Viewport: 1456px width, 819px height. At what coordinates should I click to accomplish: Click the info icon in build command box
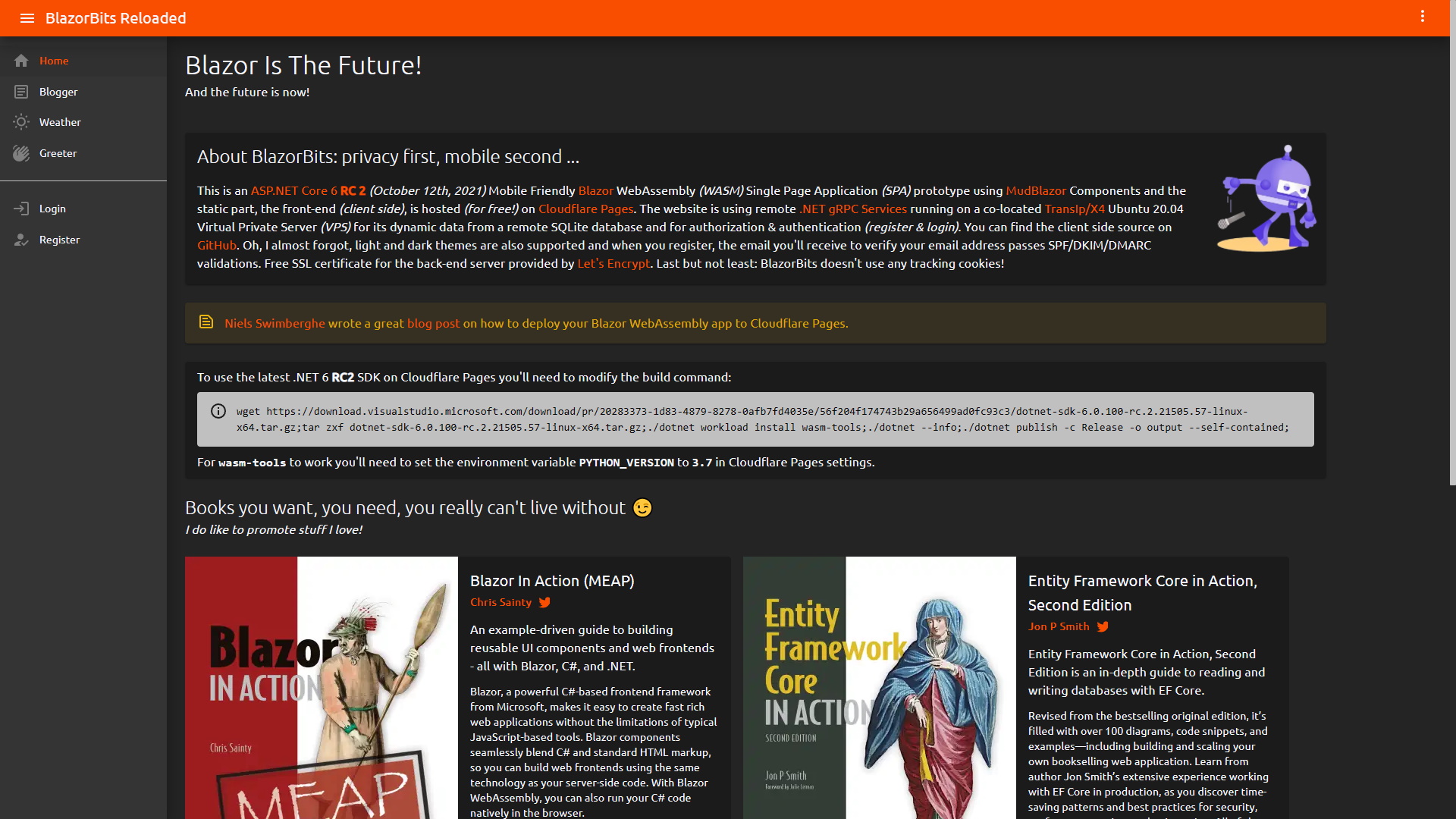[x=218, y=411]
